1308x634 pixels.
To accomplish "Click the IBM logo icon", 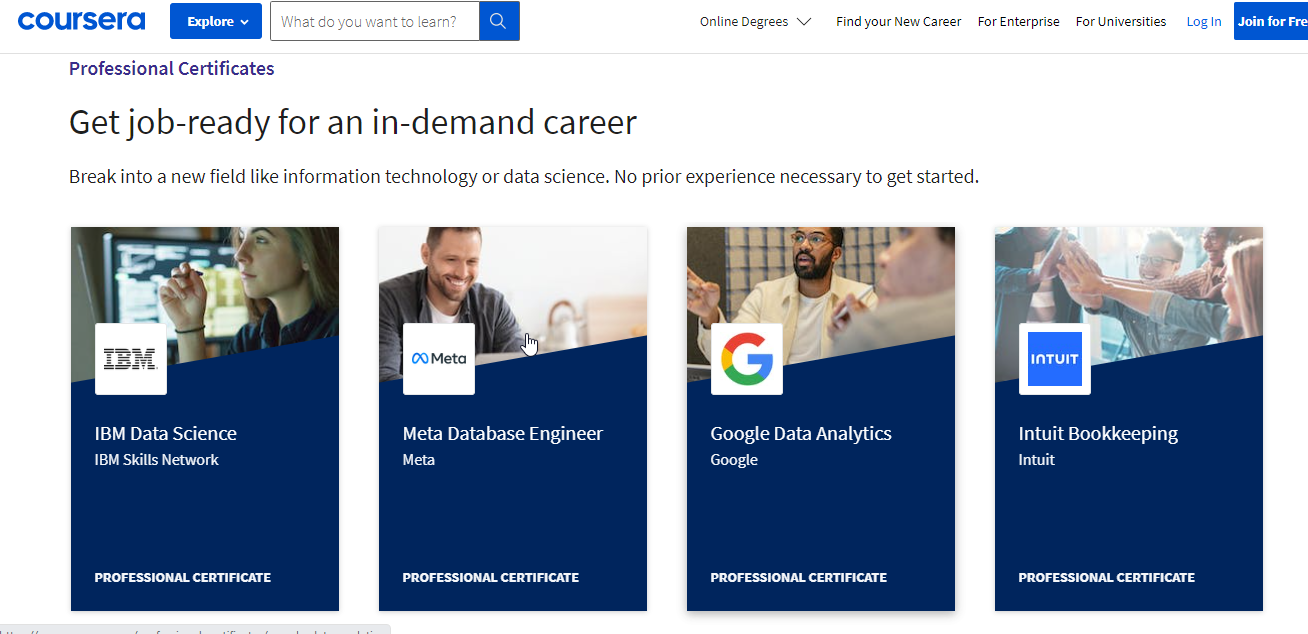I will [x=131, y=359].
